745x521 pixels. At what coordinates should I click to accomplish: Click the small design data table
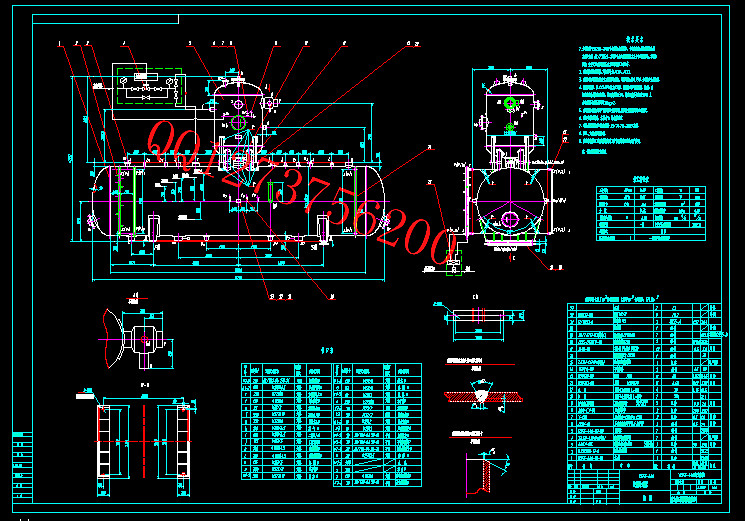click(651, 213)
